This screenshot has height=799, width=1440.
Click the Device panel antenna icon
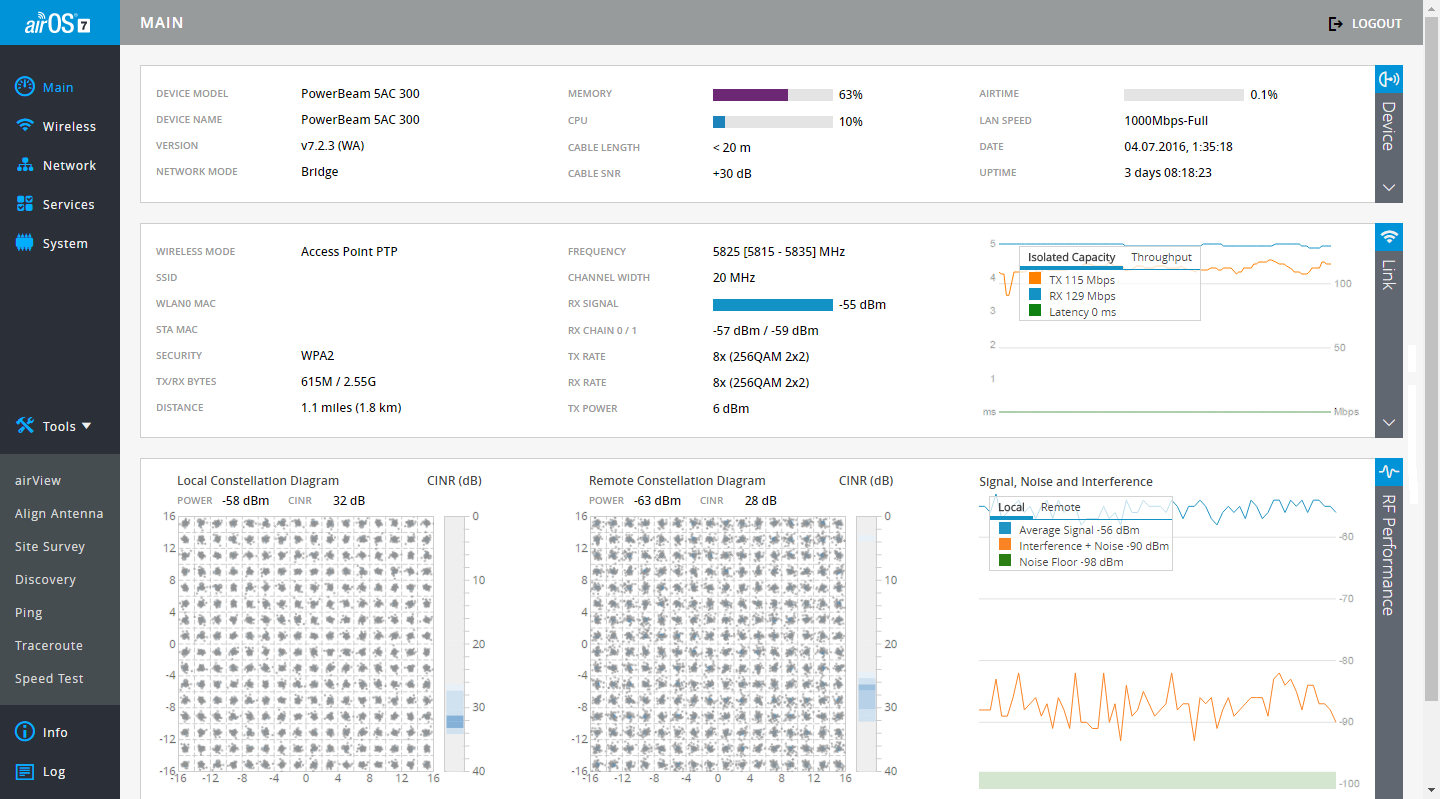tap(1389, 79)
